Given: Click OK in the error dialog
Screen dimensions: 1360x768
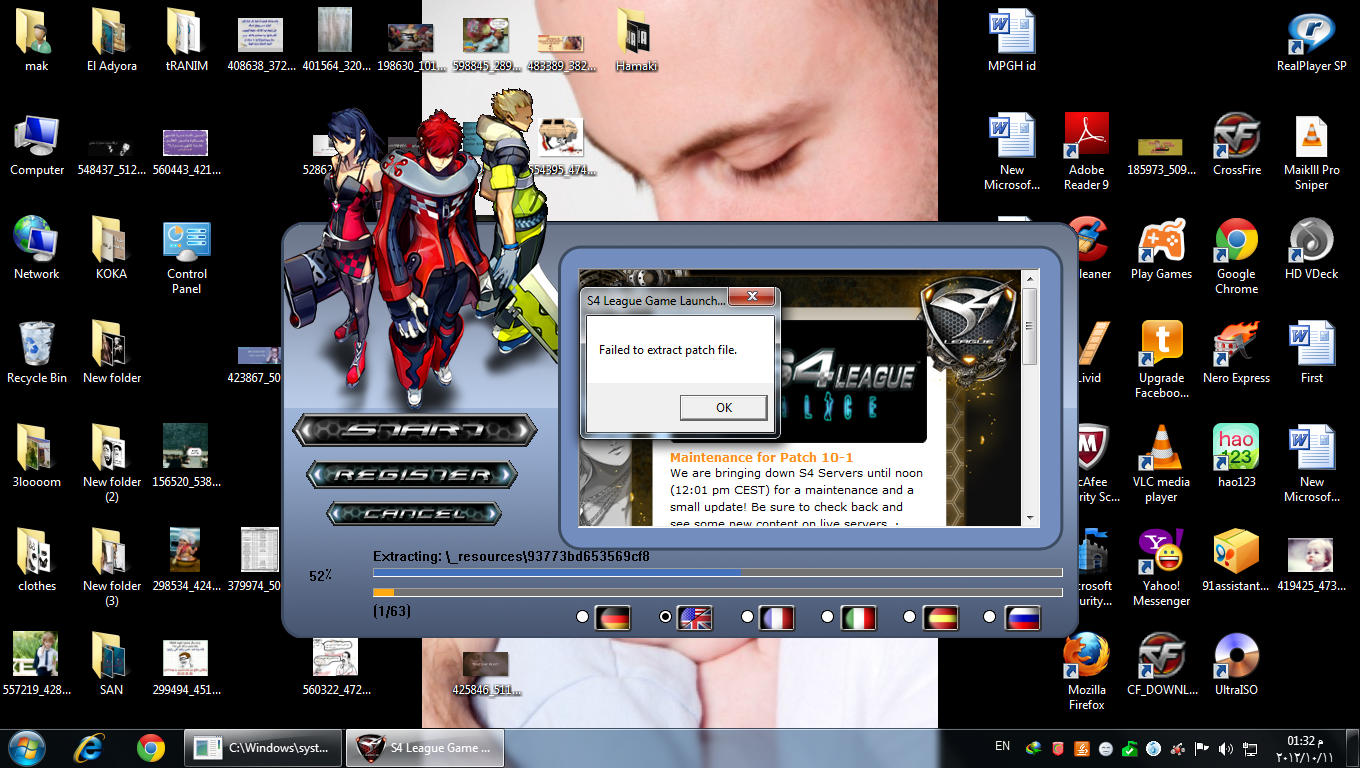Looking at the screenshot, I should [724, 407].
